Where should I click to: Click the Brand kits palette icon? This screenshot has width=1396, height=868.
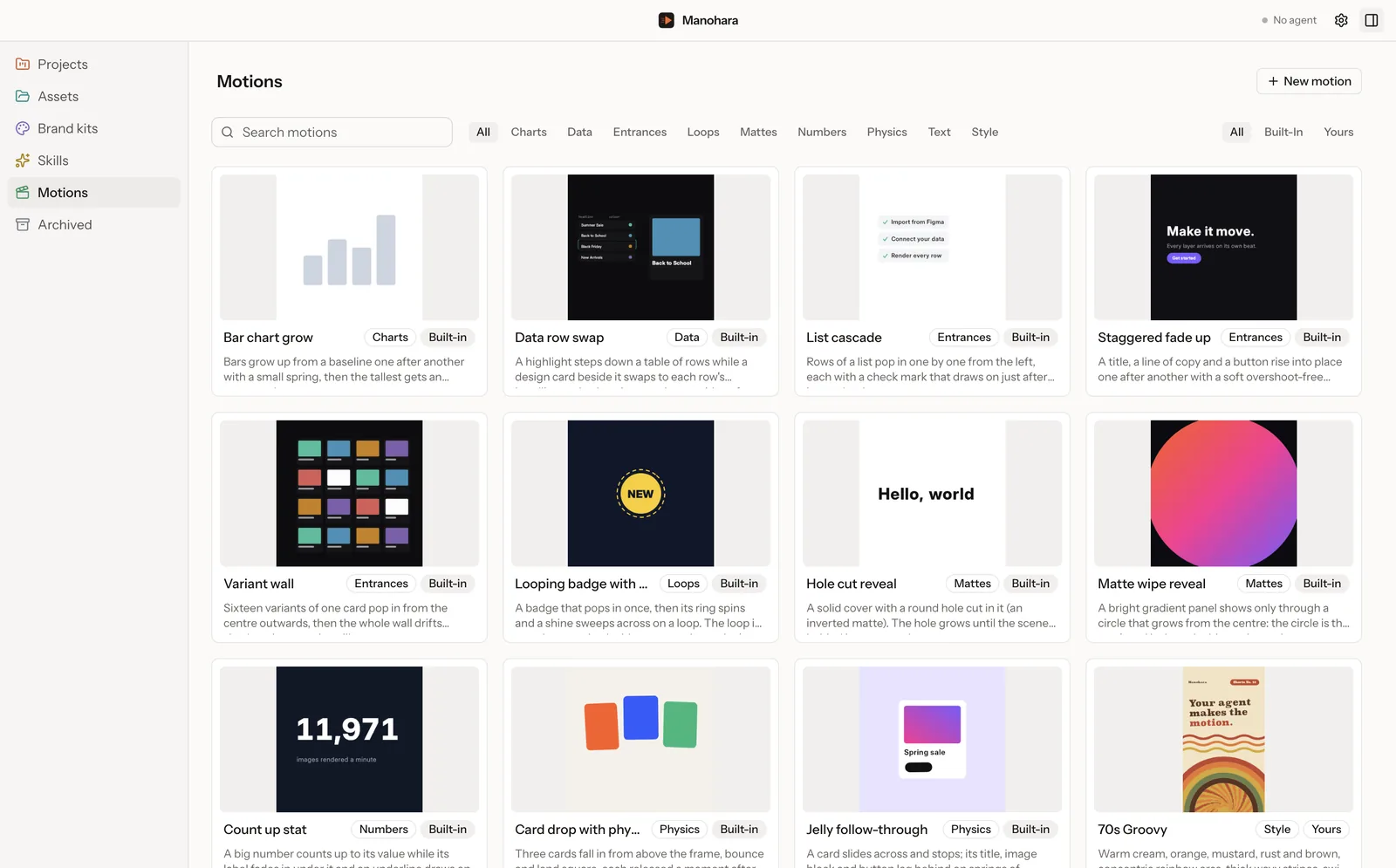[x=23, y=128]
